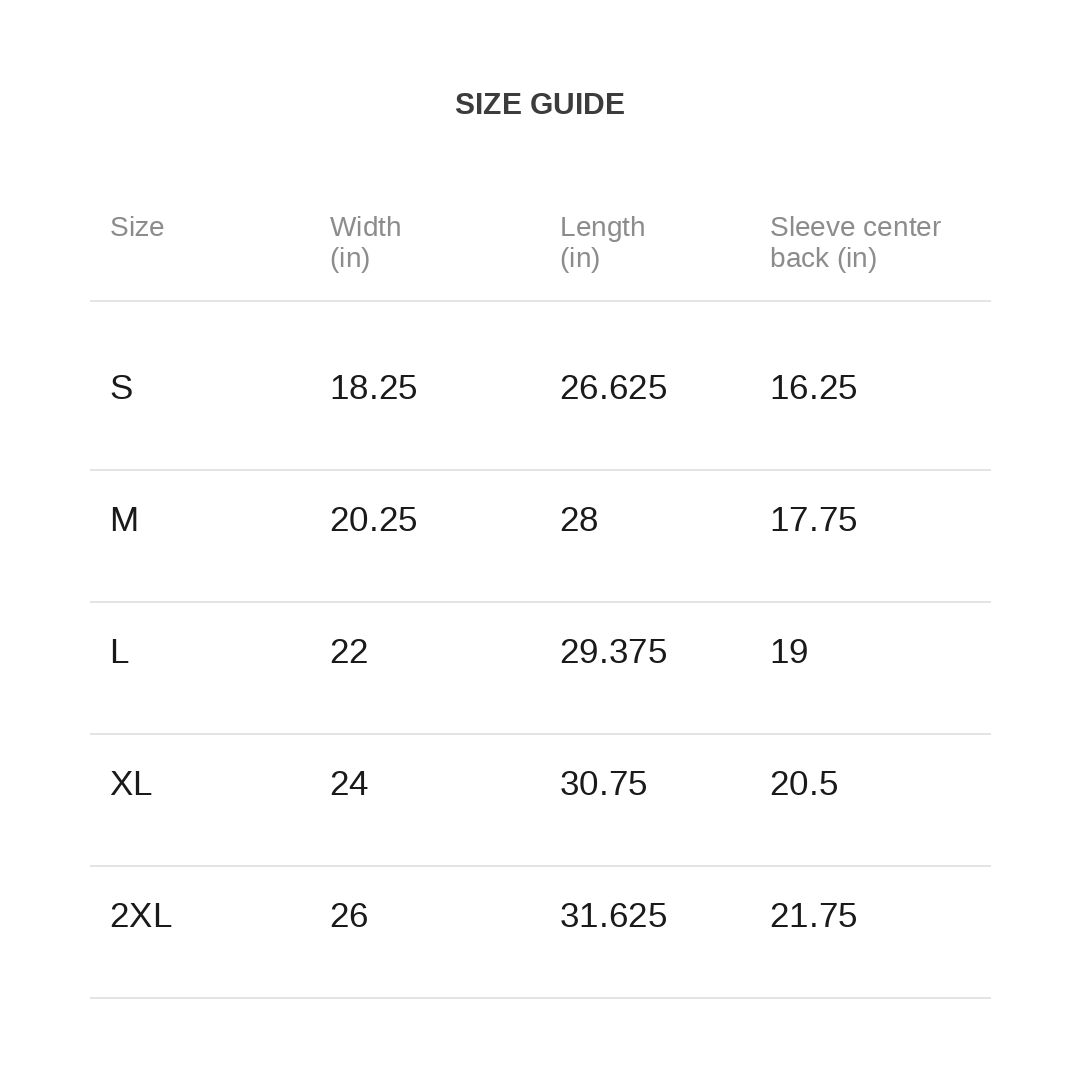Image resolution: width=1080 pixels, height=1080 pixels.
Task: Select the L size row label
Action: coord(119,652)
